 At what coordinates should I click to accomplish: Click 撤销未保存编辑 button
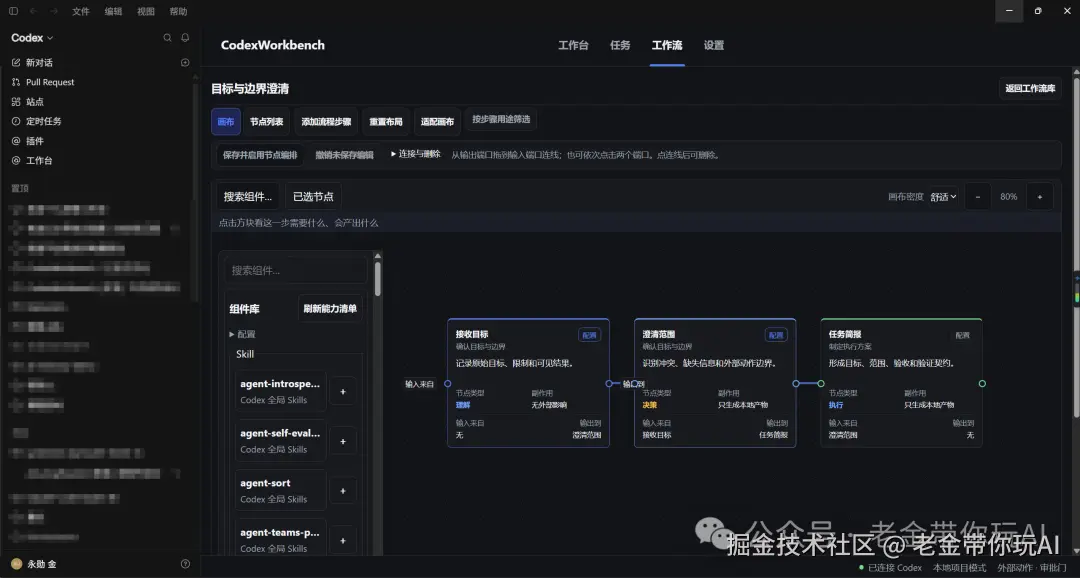[344, 155]
